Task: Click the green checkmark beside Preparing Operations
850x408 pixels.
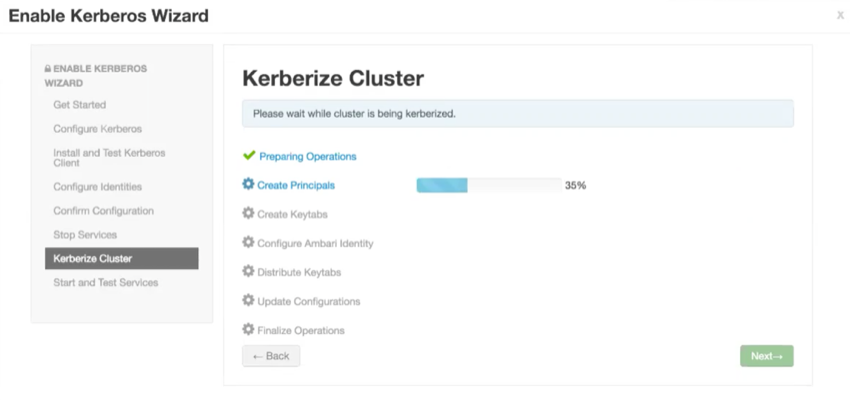Action: click(x=249, y=156)
